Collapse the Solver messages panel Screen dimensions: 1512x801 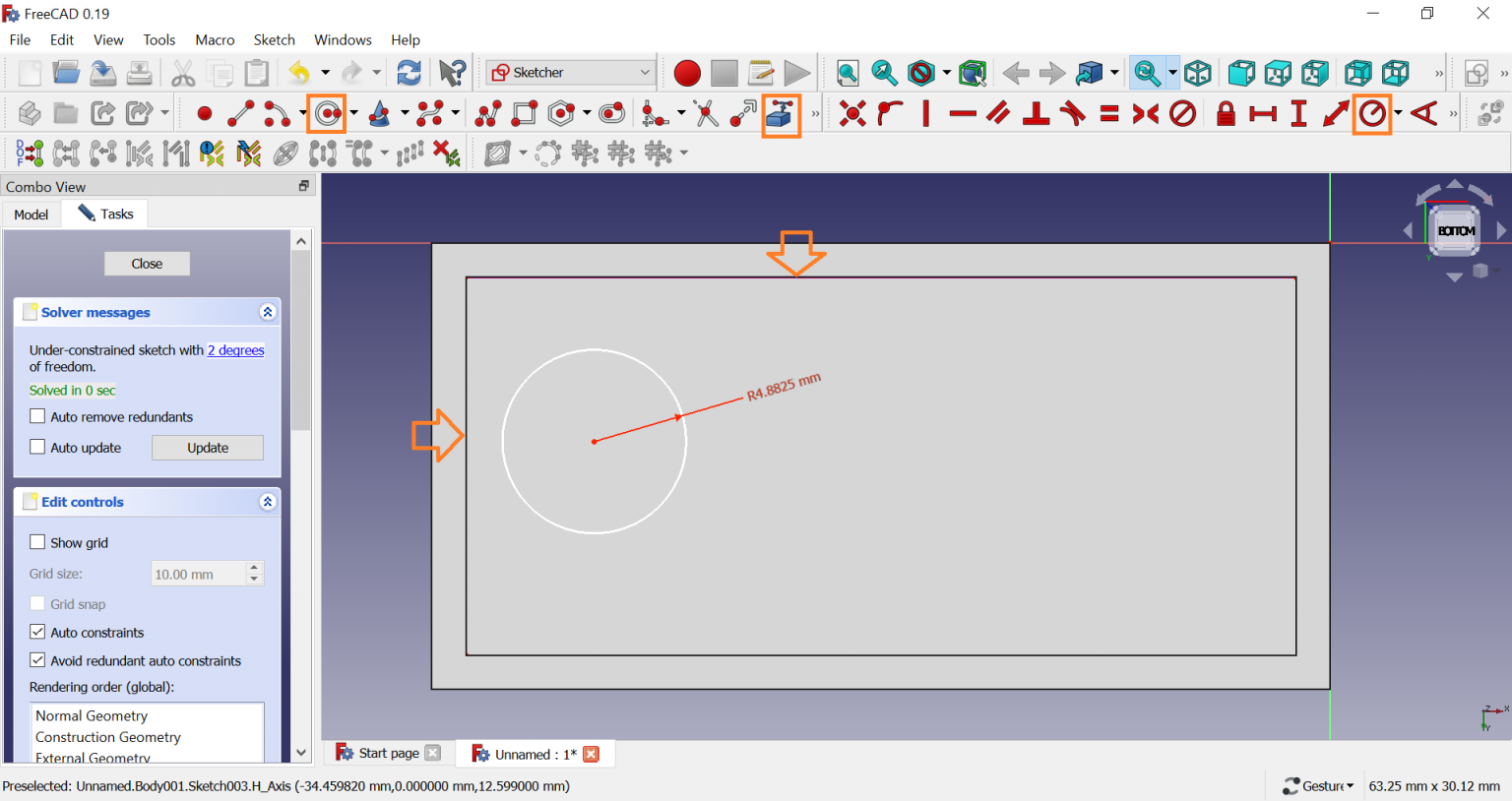tap(267, 312)
